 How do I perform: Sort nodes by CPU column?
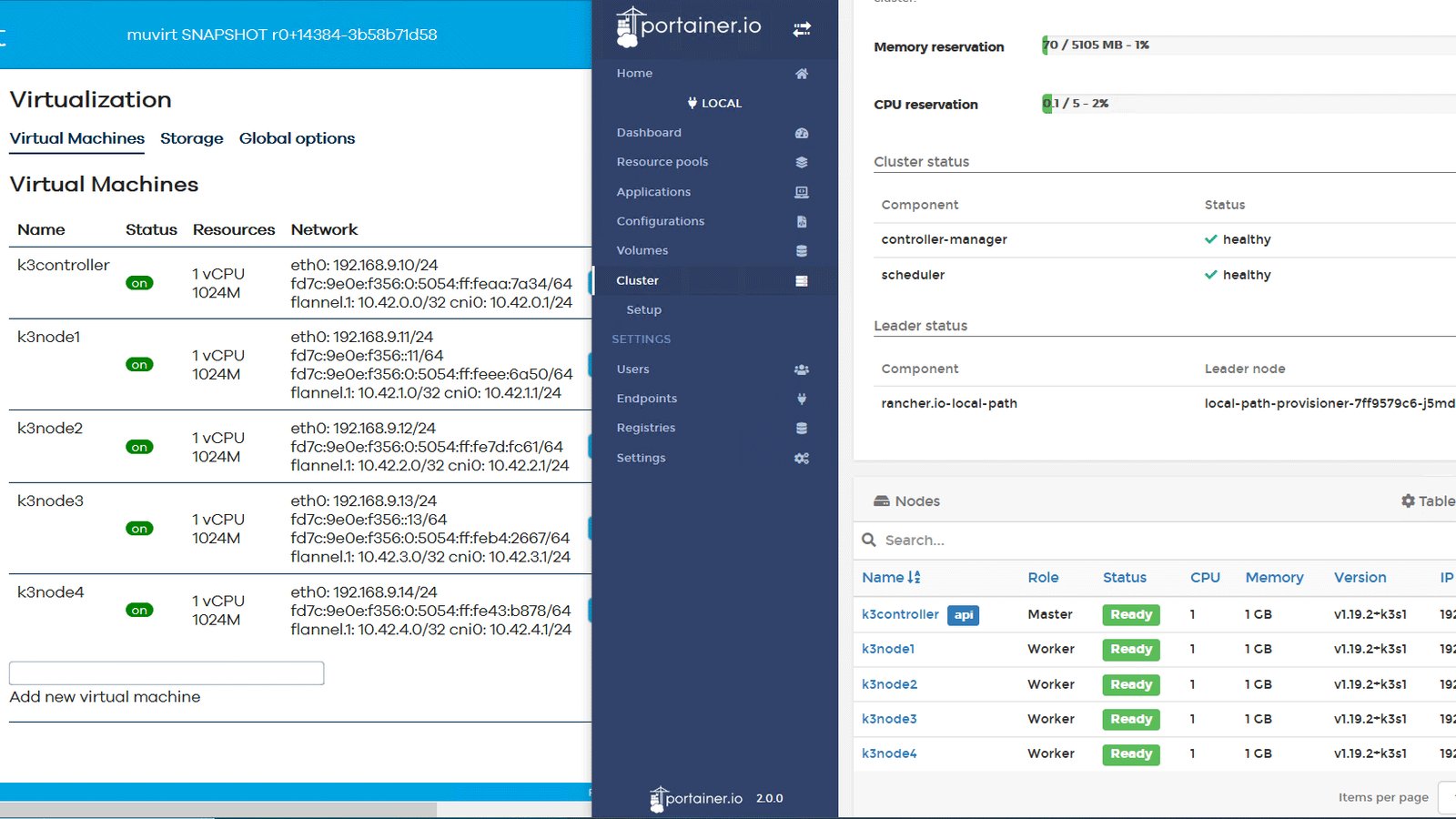coord(1205,577)
